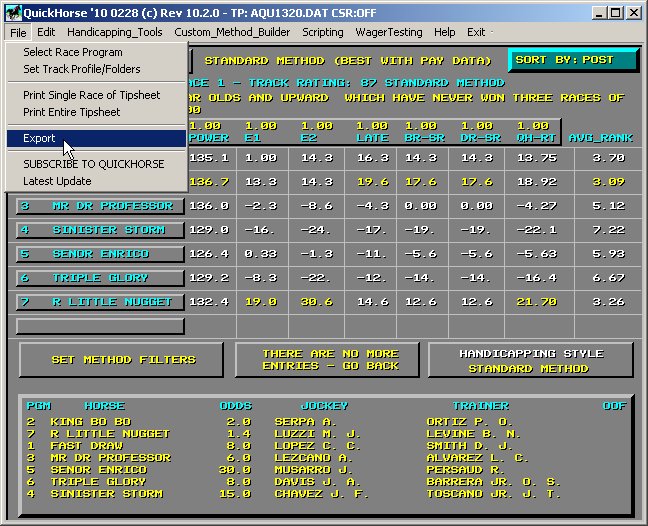Click THERE ARE NO MORE ENTRIES - GO BACK

click(327, 360)
